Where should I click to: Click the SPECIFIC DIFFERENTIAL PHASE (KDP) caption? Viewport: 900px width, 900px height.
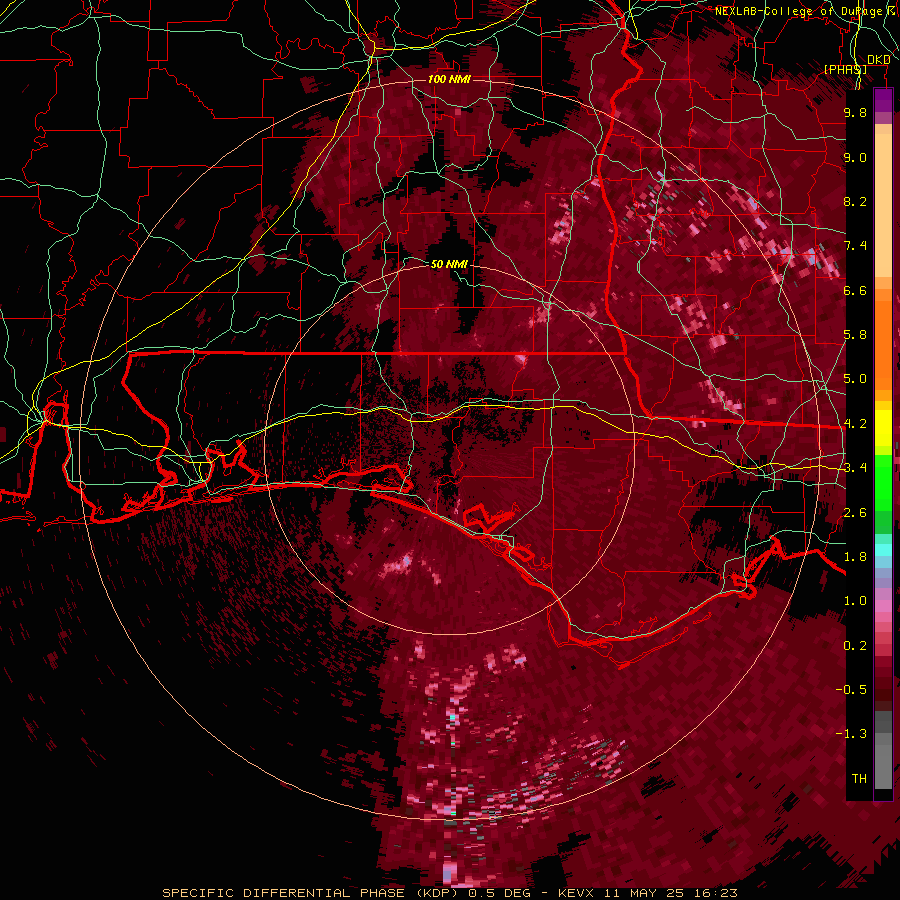(x=311, y=893)
